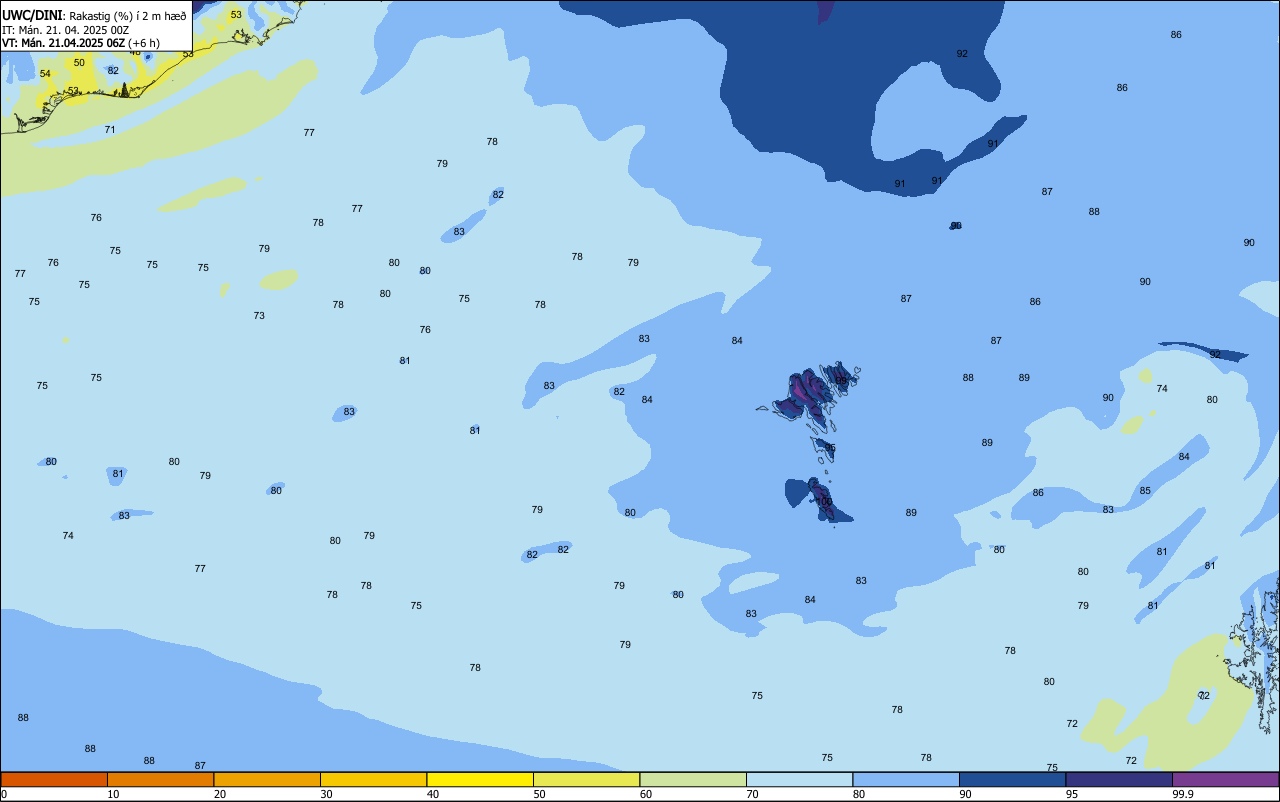
Task: Select the amber 20–30 legend swatch
Action: (267, 779)
